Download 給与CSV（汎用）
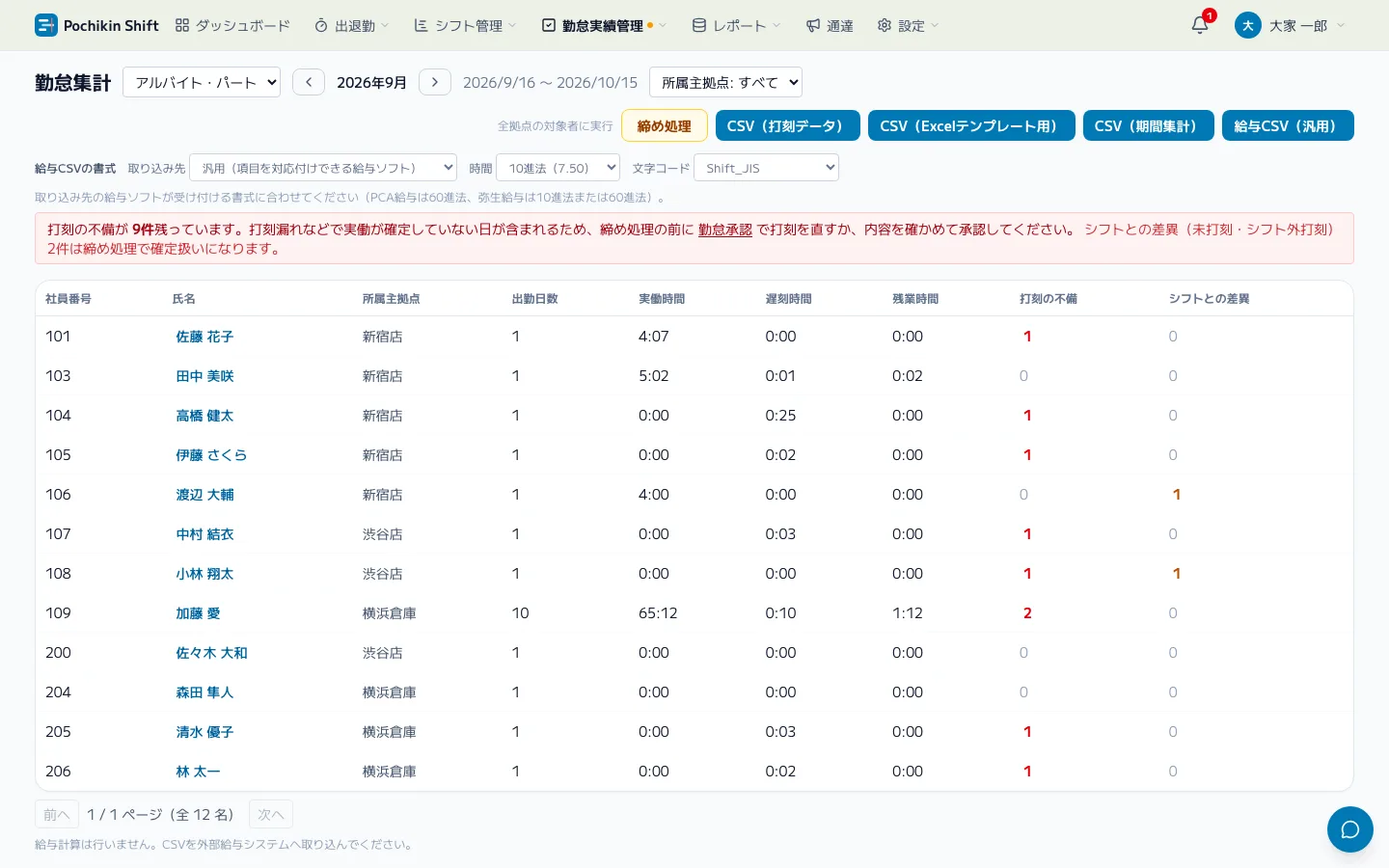 coord(1288,125)
